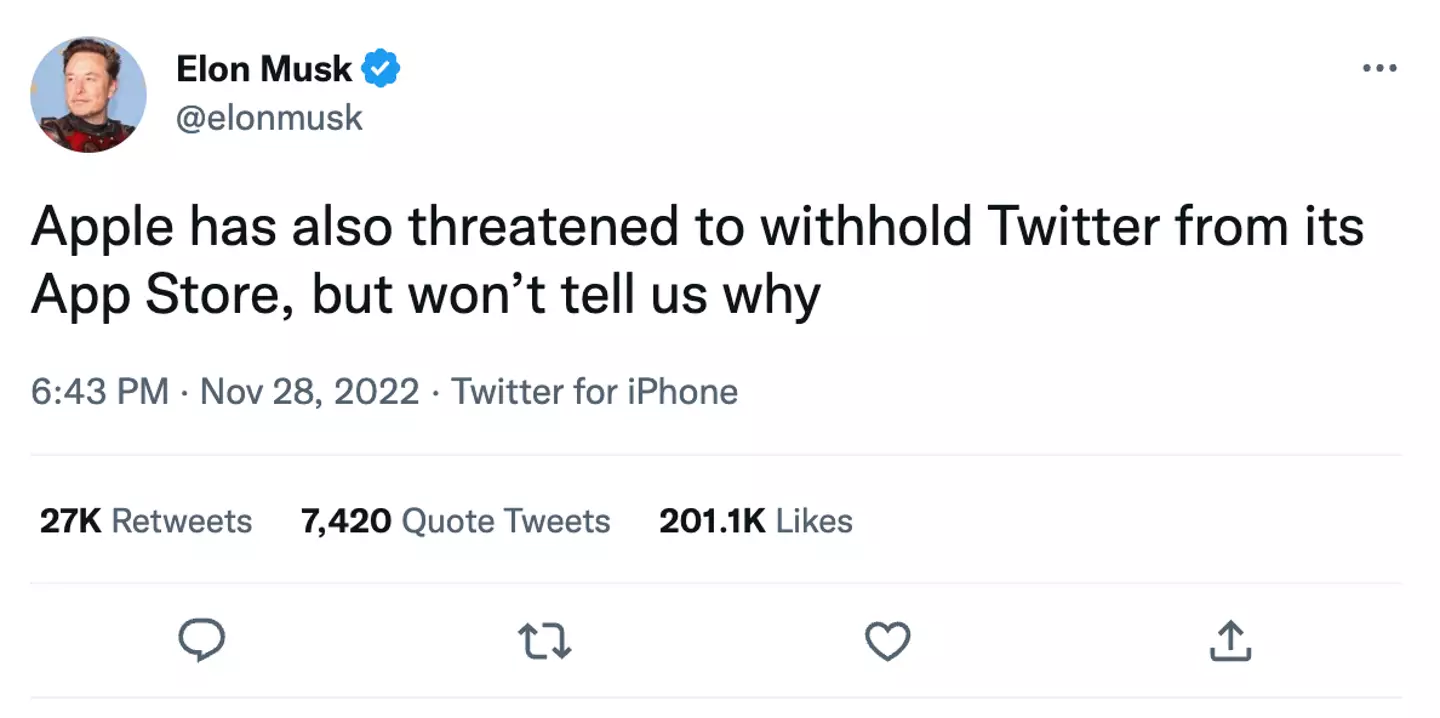
Task: Open the @elonmusk handle link
Action: pyautogui.click(x=269, y=118)
